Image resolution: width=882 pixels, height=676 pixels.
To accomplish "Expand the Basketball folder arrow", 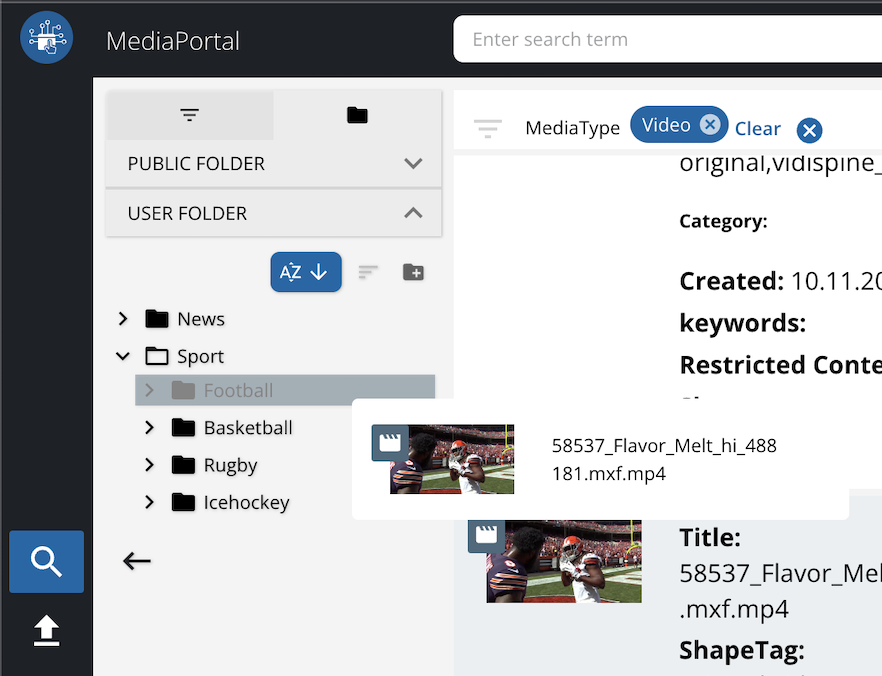I will 150,428.
